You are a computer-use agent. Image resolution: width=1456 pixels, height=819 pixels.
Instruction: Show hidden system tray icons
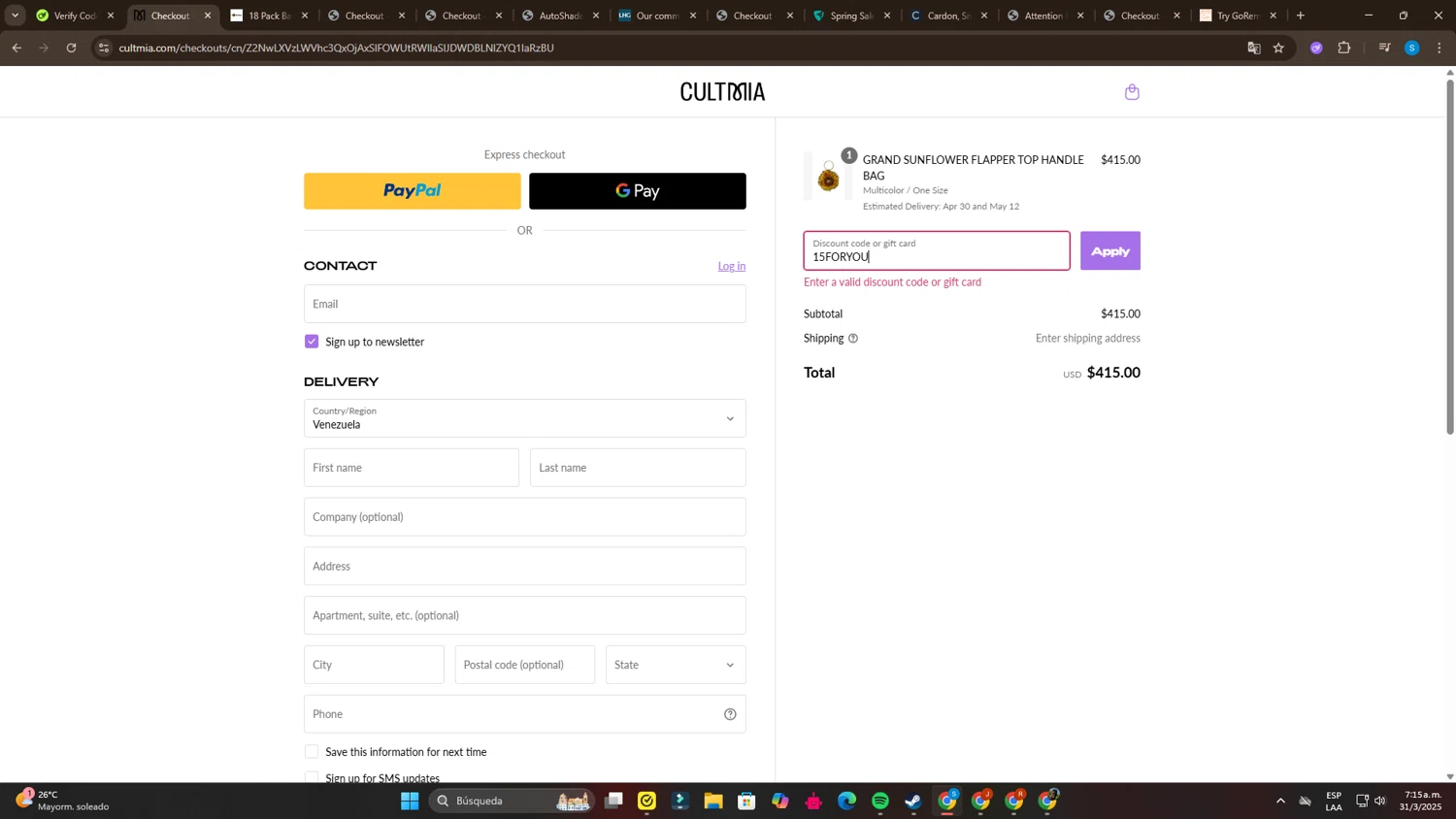[x=1280, y=801]
